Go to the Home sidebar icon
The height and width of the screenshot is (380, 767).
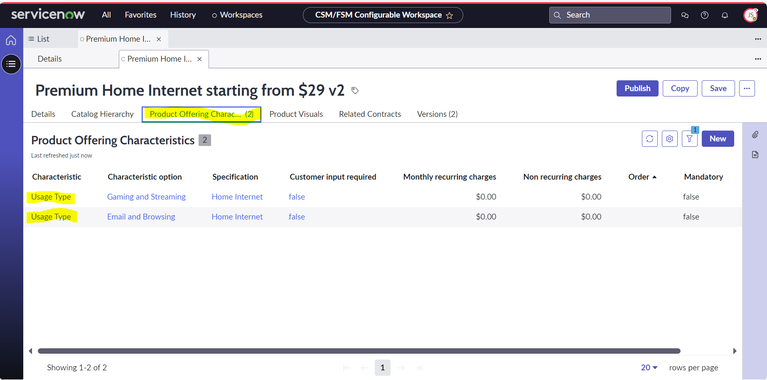click(11, 40)
